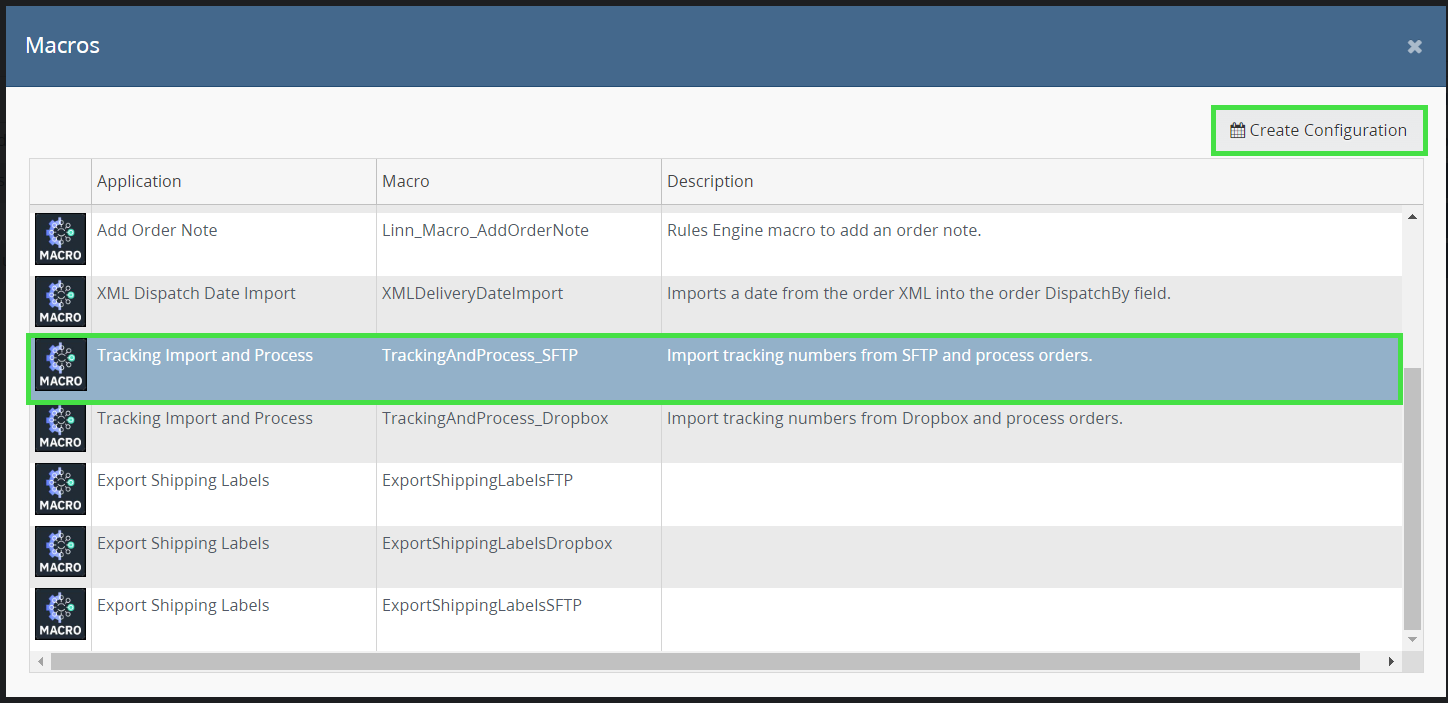Select the XMLDeliveryDateImport macro entry
Viewport: 1448px width, 703px height.
(x=472, y=293)
